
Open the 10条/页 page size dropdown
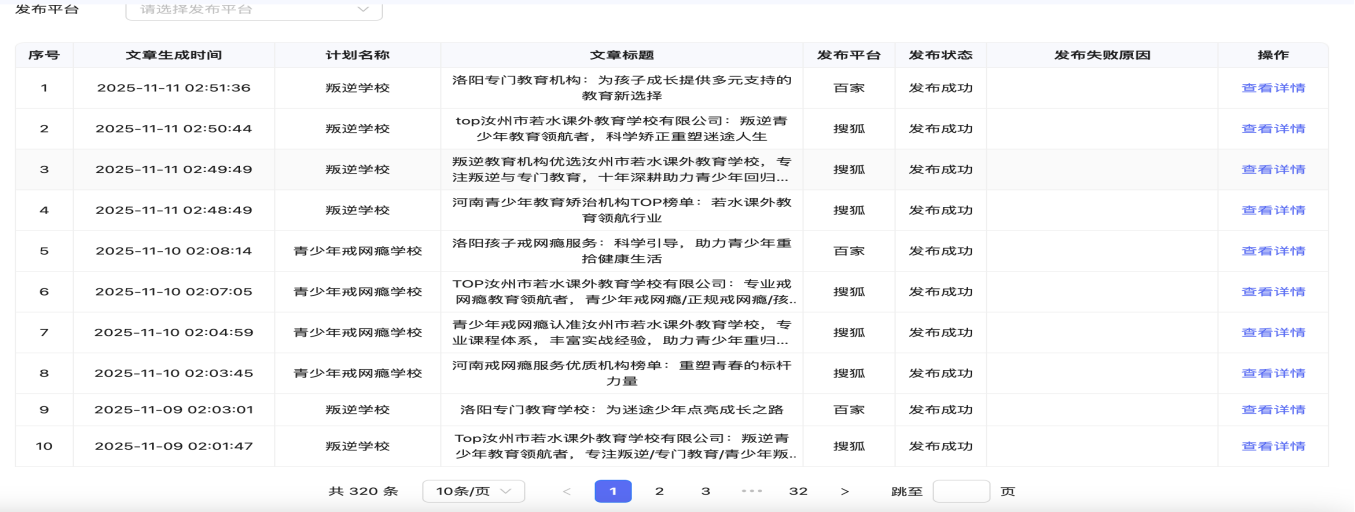(473, 491)
